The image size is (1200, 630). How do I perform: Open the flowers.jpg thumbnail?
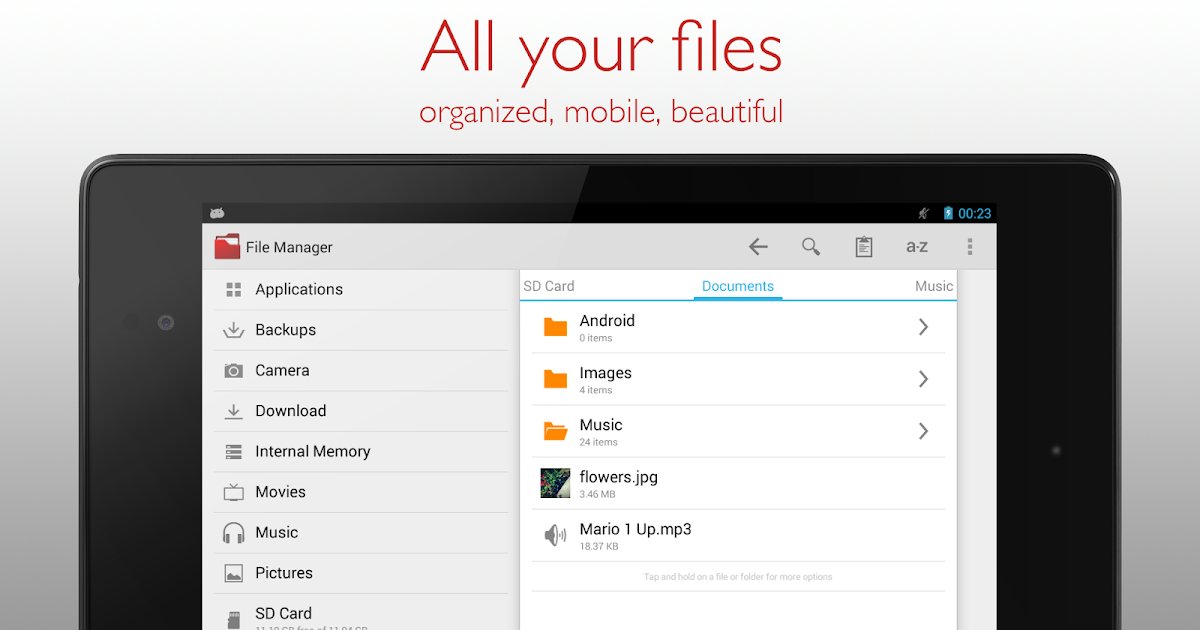[555, 483]
